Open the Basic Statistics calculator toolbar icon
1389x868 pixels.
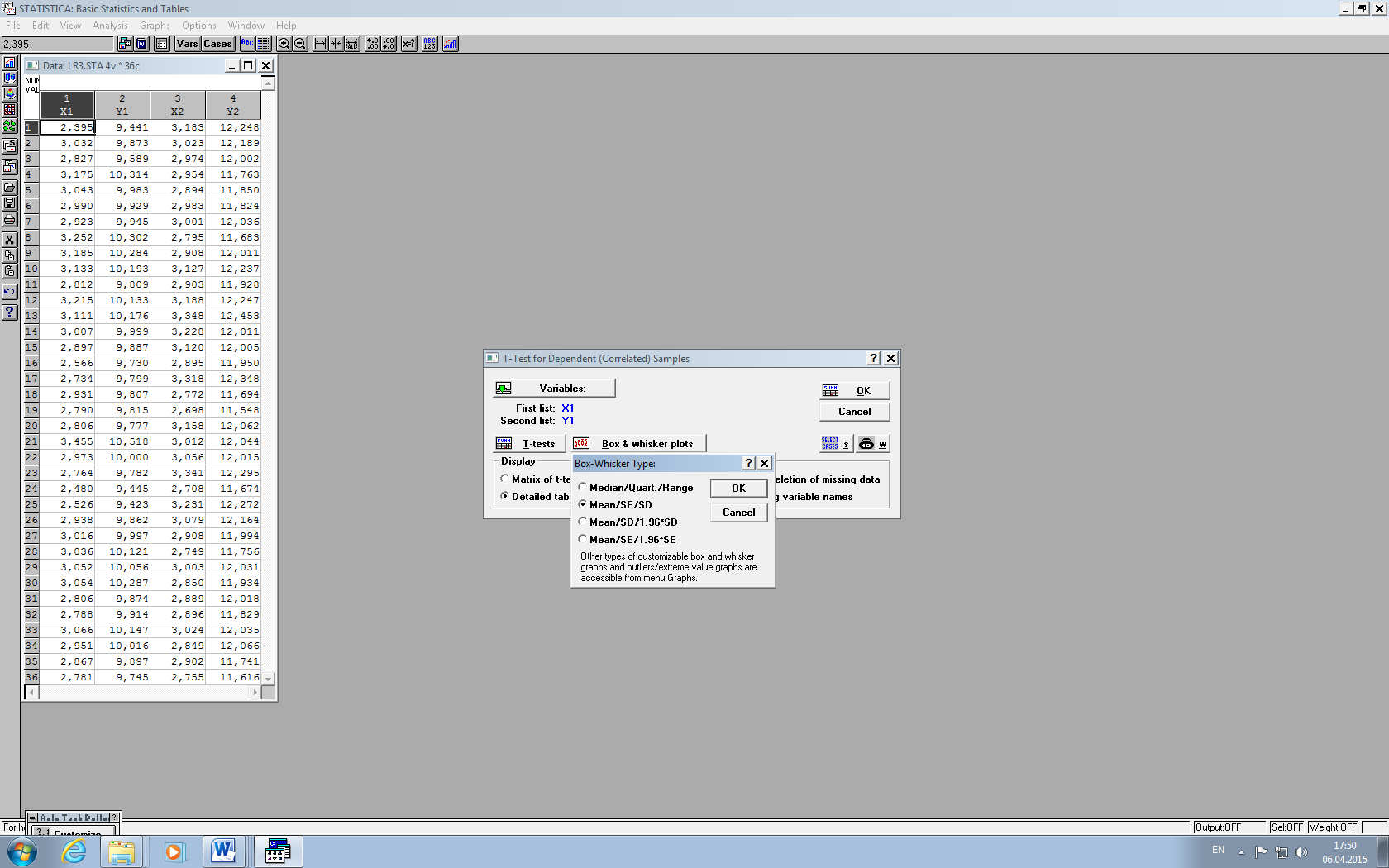coord(162,44)
